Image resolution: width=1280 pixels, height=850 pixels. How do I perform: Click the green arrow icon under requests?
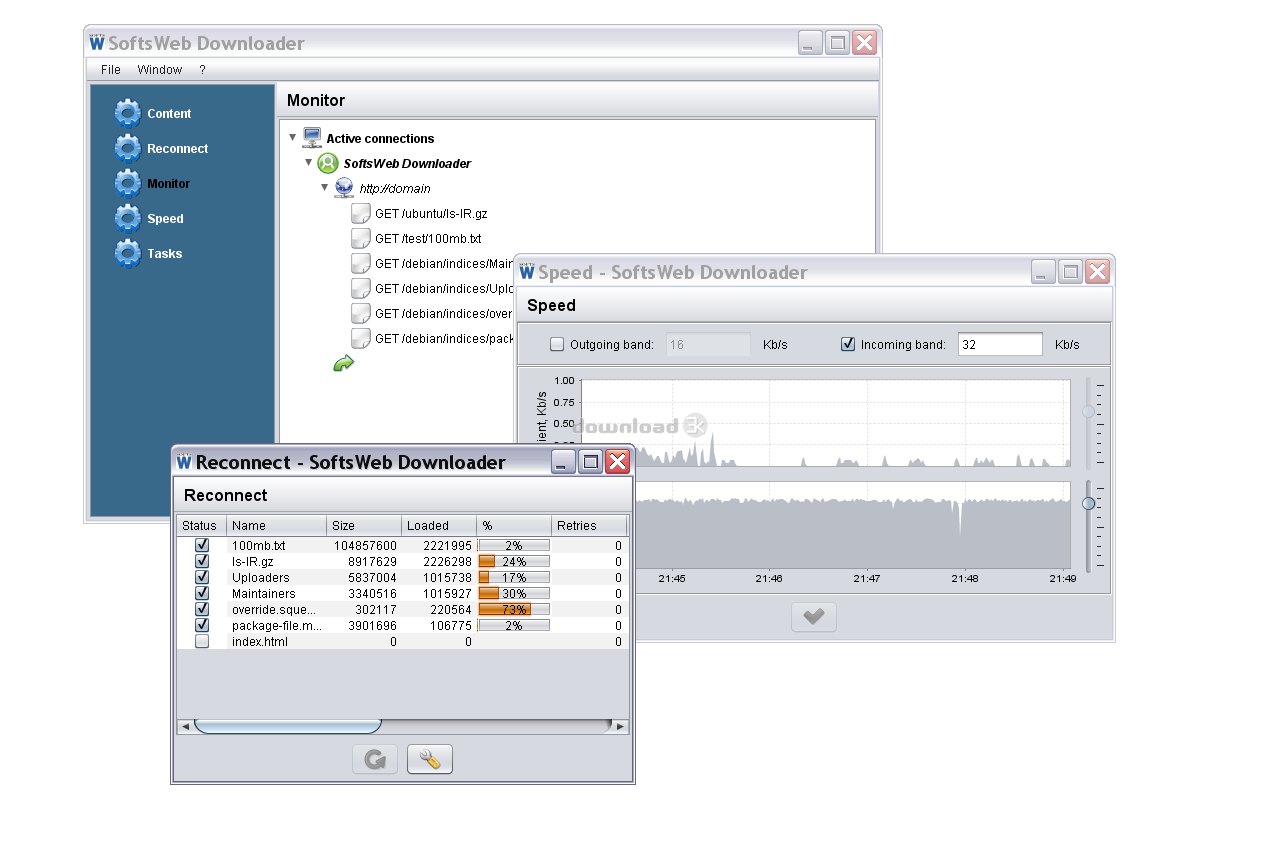(x=343, y=363)
